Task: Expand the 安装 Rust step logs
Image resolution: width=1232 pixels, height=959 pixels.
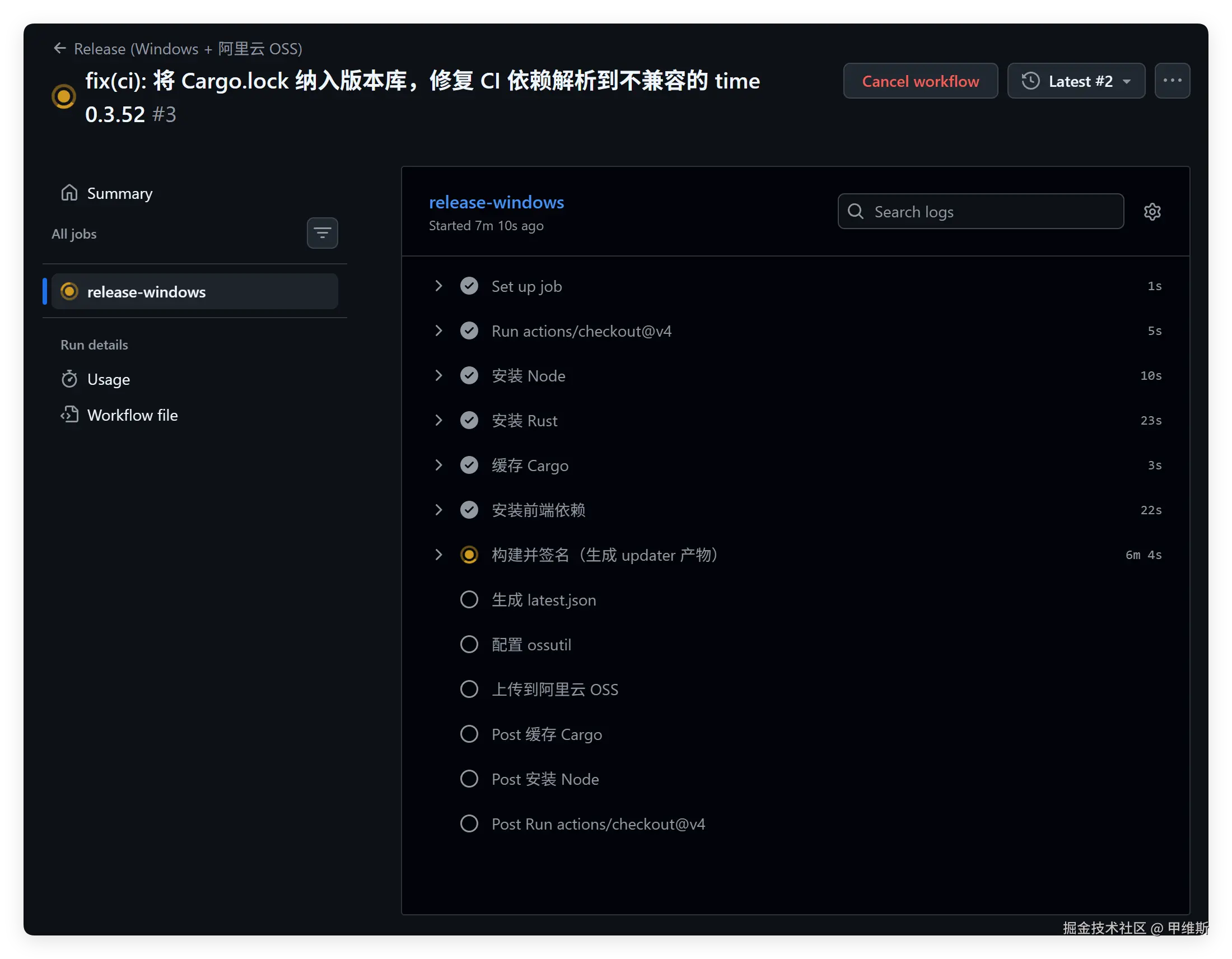Action: 438,420
